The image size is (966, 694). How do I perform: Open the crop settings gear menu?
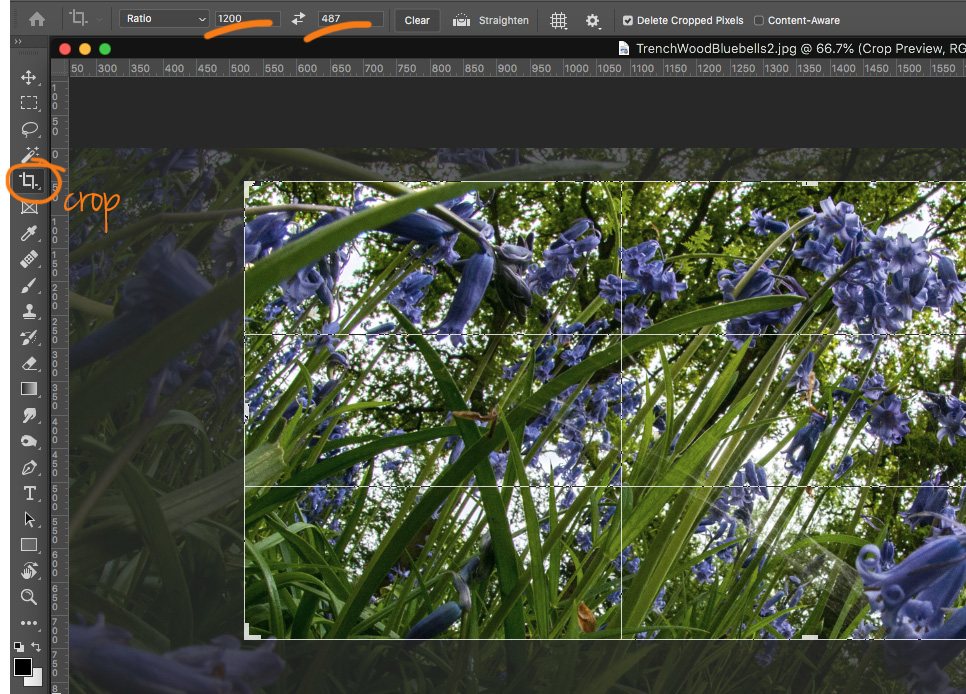[x=592, y=20]
